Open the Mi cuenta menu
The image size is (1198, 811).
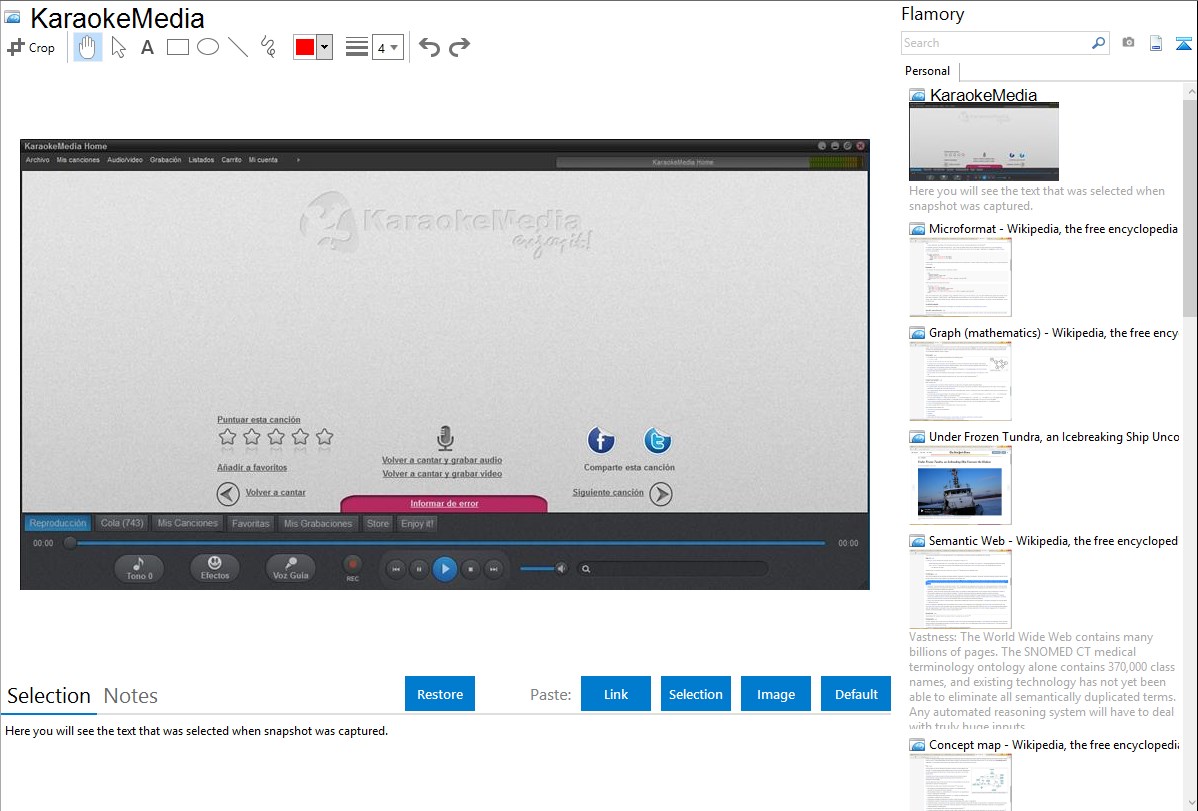pos(263,160)
